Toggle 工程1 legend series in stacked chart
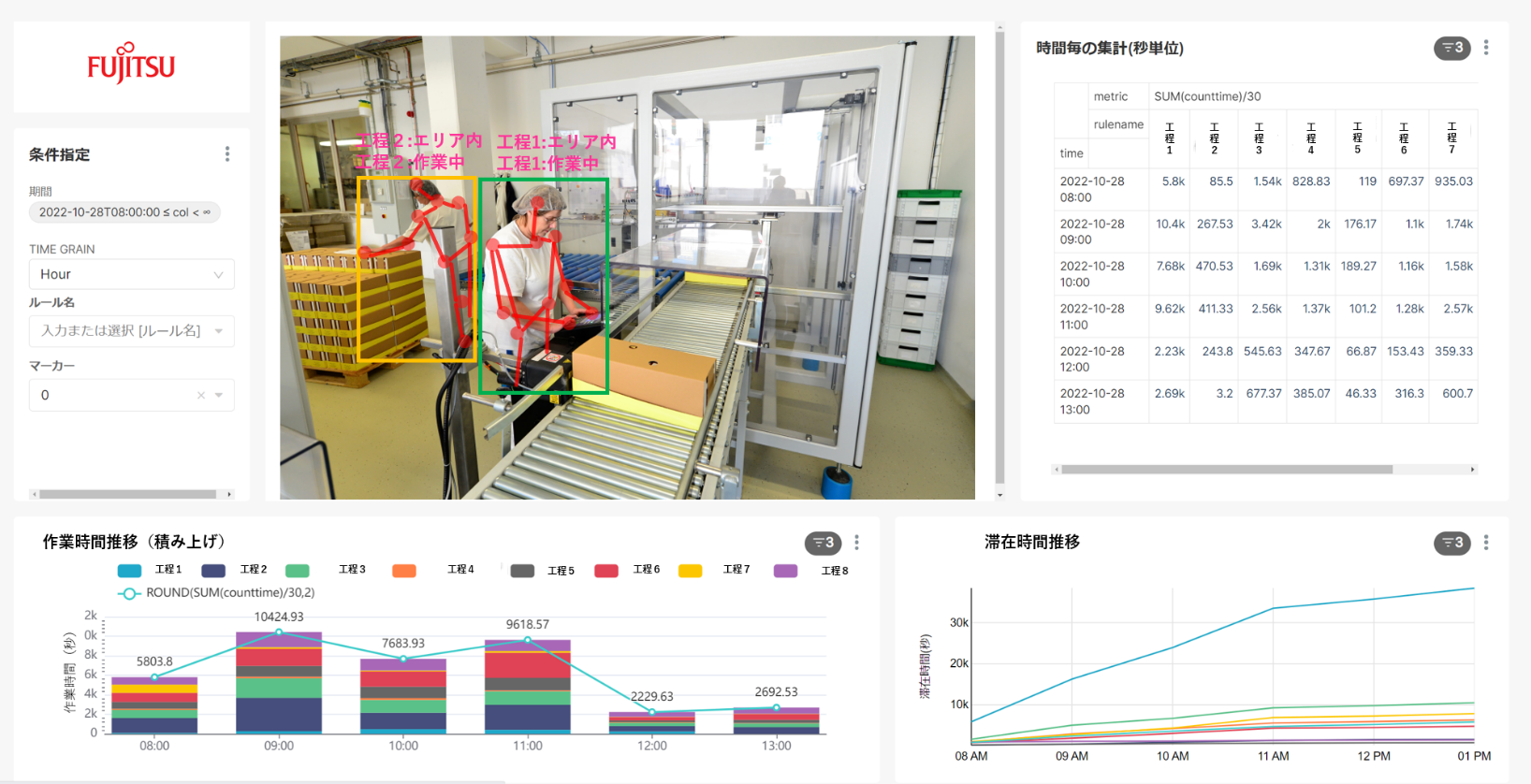 point(150,570)
